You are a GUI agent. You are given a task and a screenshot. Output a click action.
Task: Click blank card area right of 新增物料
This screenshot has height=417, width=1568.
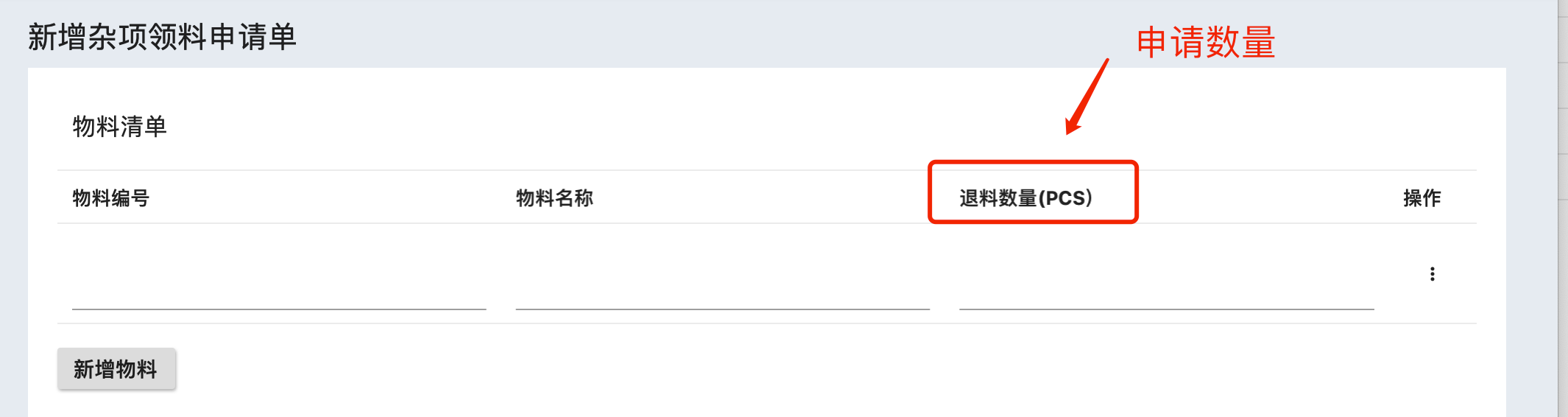pos(810,370)
